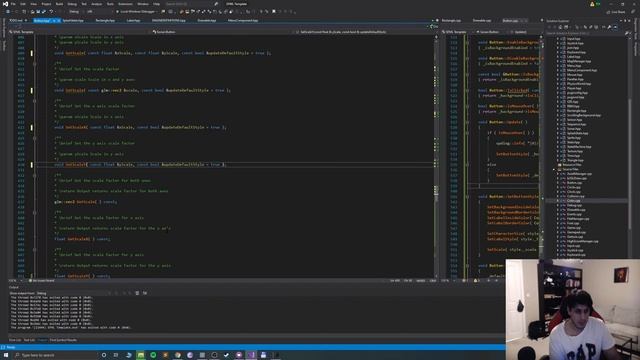Open the Debug menu
Image resolution: width=640 pixels, height=360 pixels.
(72, 4)
